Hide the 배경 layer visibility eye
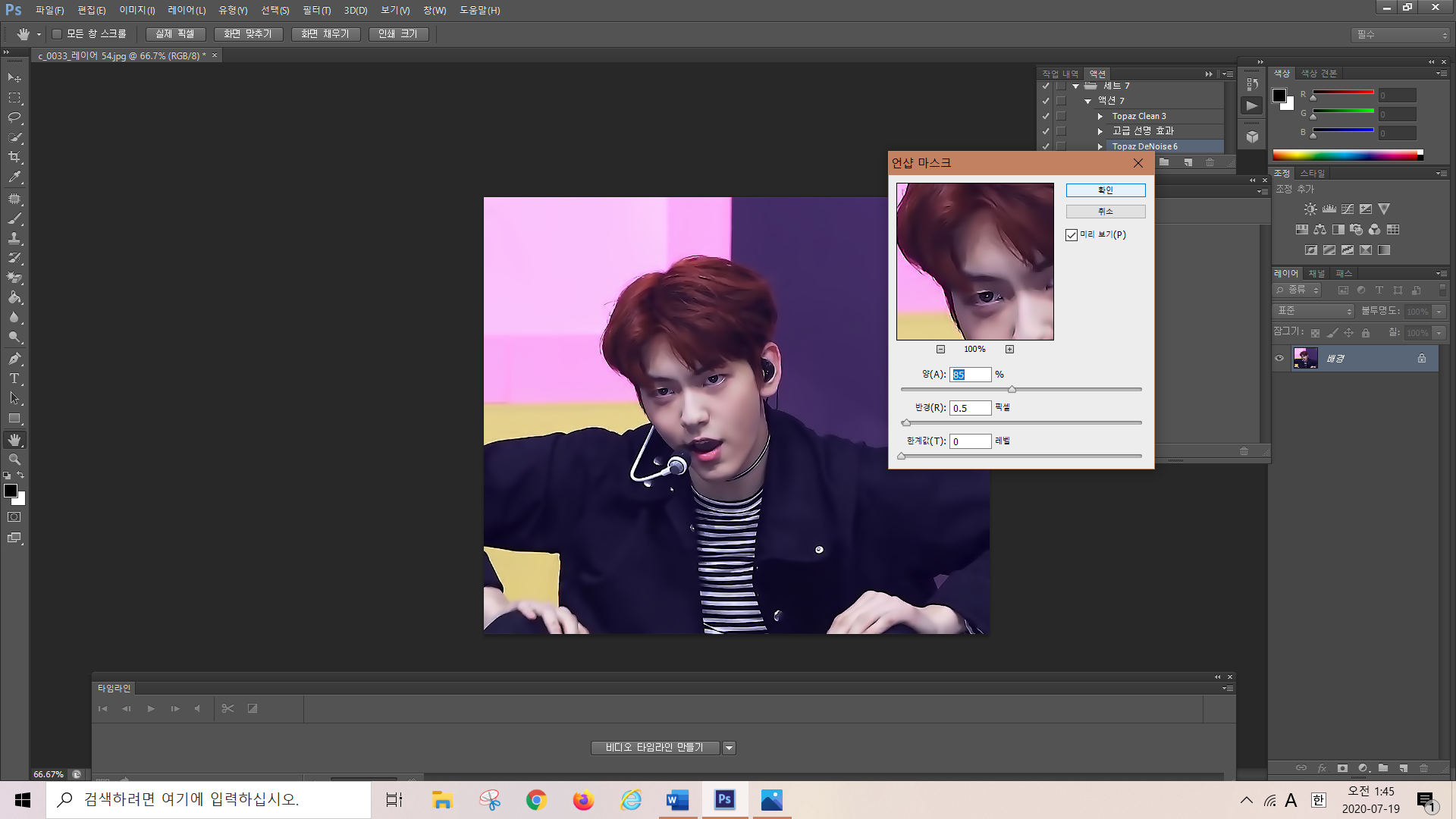1456x819 pixels. pyautogui.click(x=1279, y=359)
